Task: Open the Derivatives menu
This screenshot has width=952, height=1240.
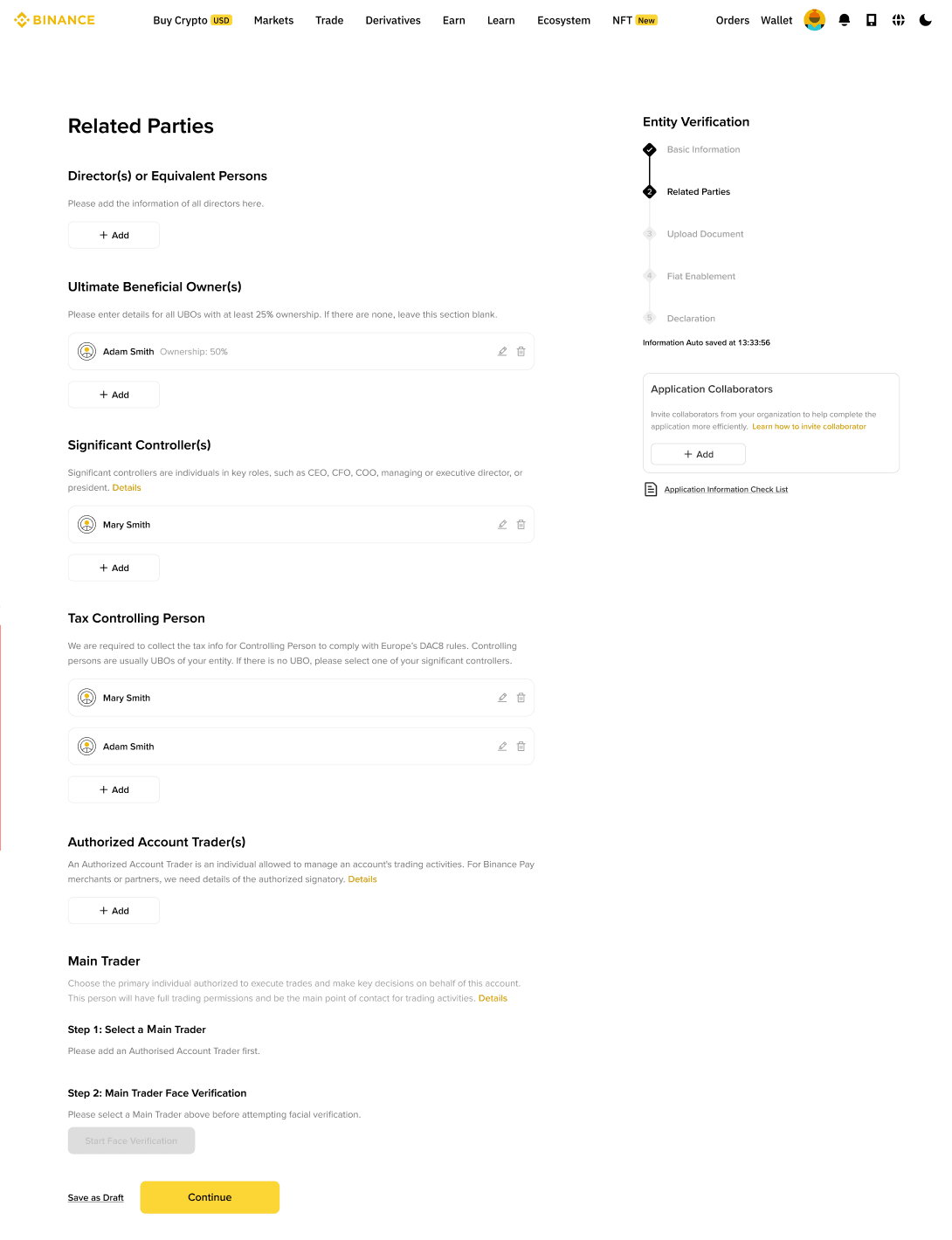Action: [x=393, y=20]
